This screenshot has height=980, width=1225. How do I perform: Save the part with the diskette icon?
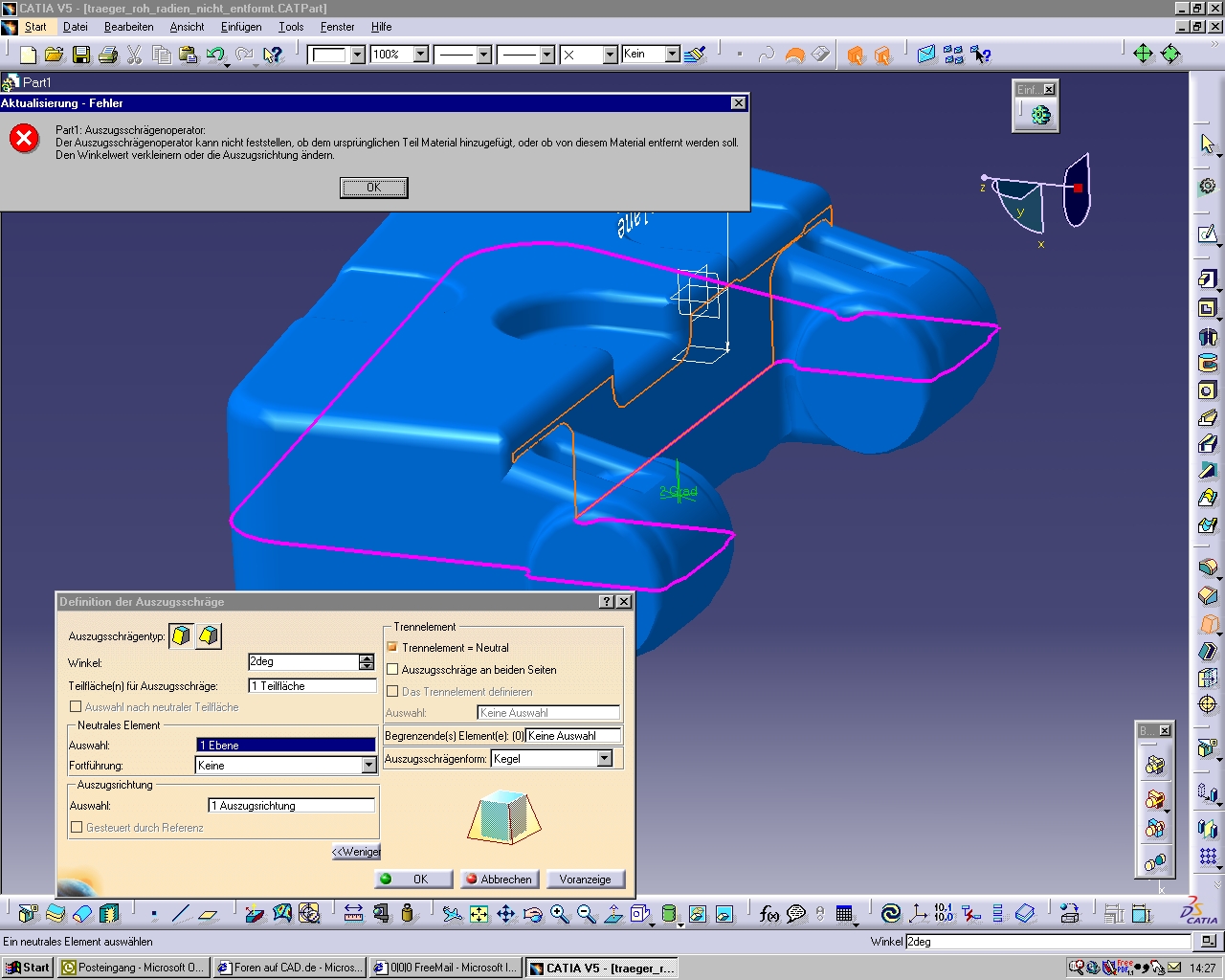click(81, 55)
